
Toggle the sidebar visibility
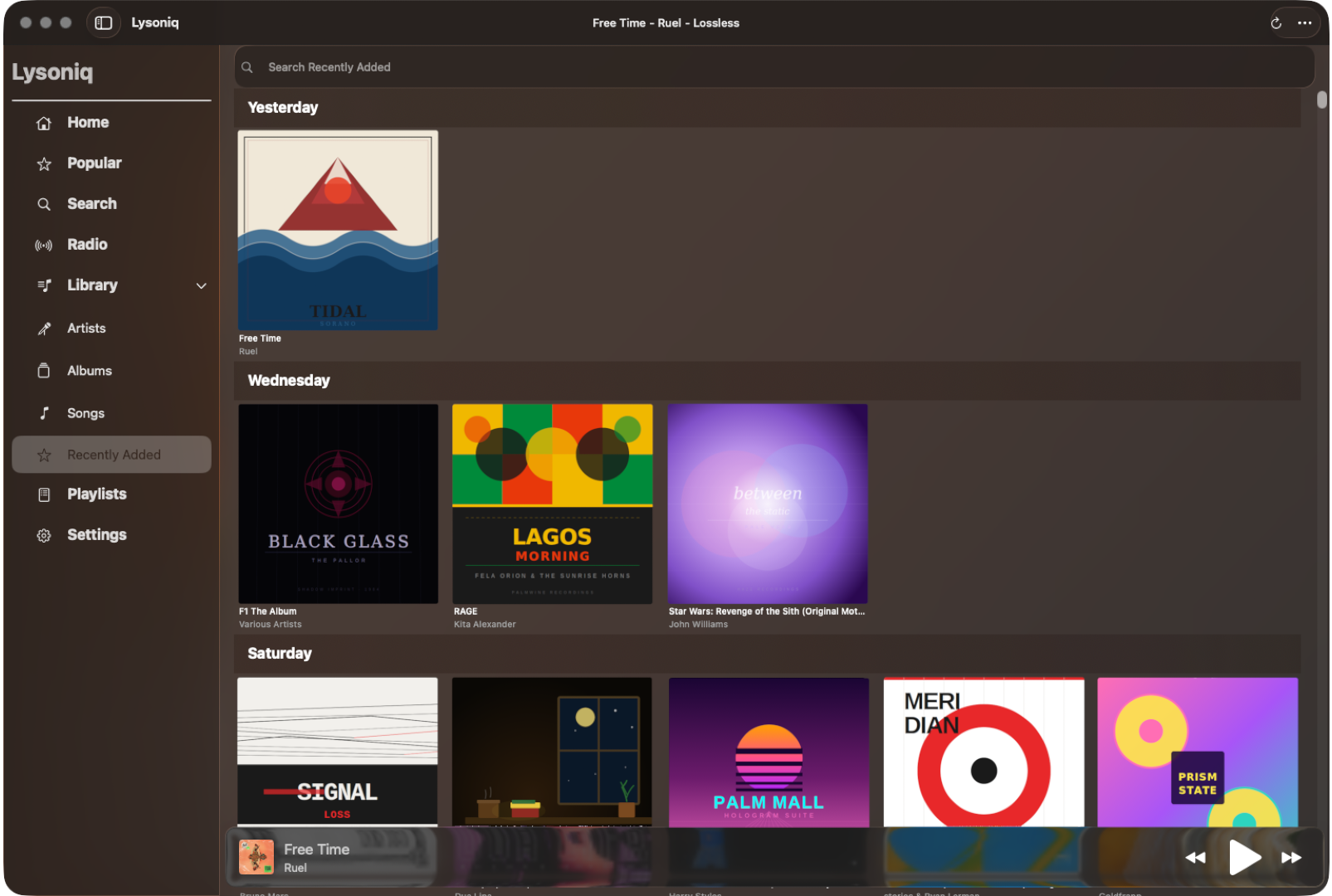tap(104, 22)
